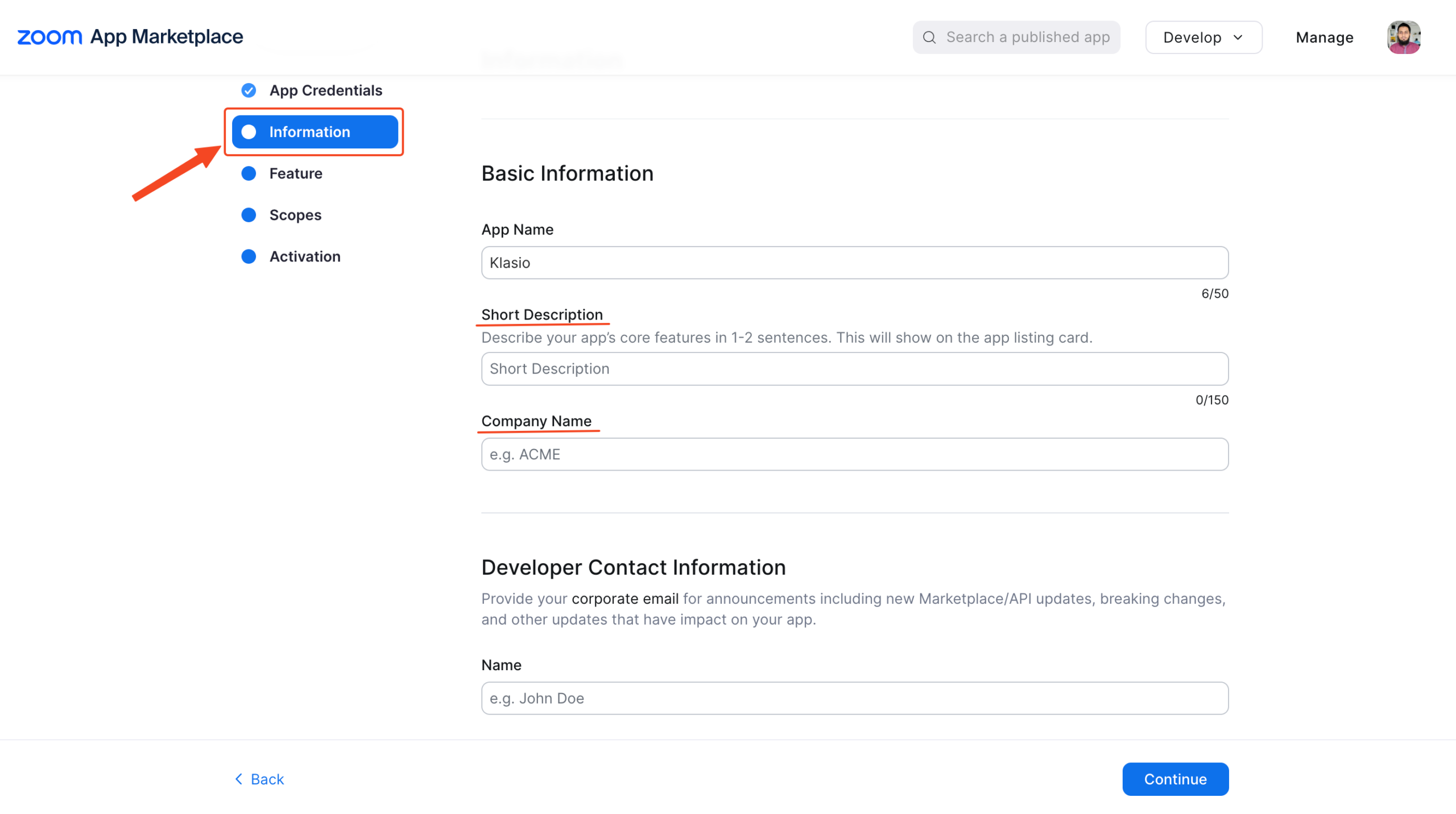1456x814 pixels.
Task: Expand the Develop dropdown
Action: click(1203, 38)
